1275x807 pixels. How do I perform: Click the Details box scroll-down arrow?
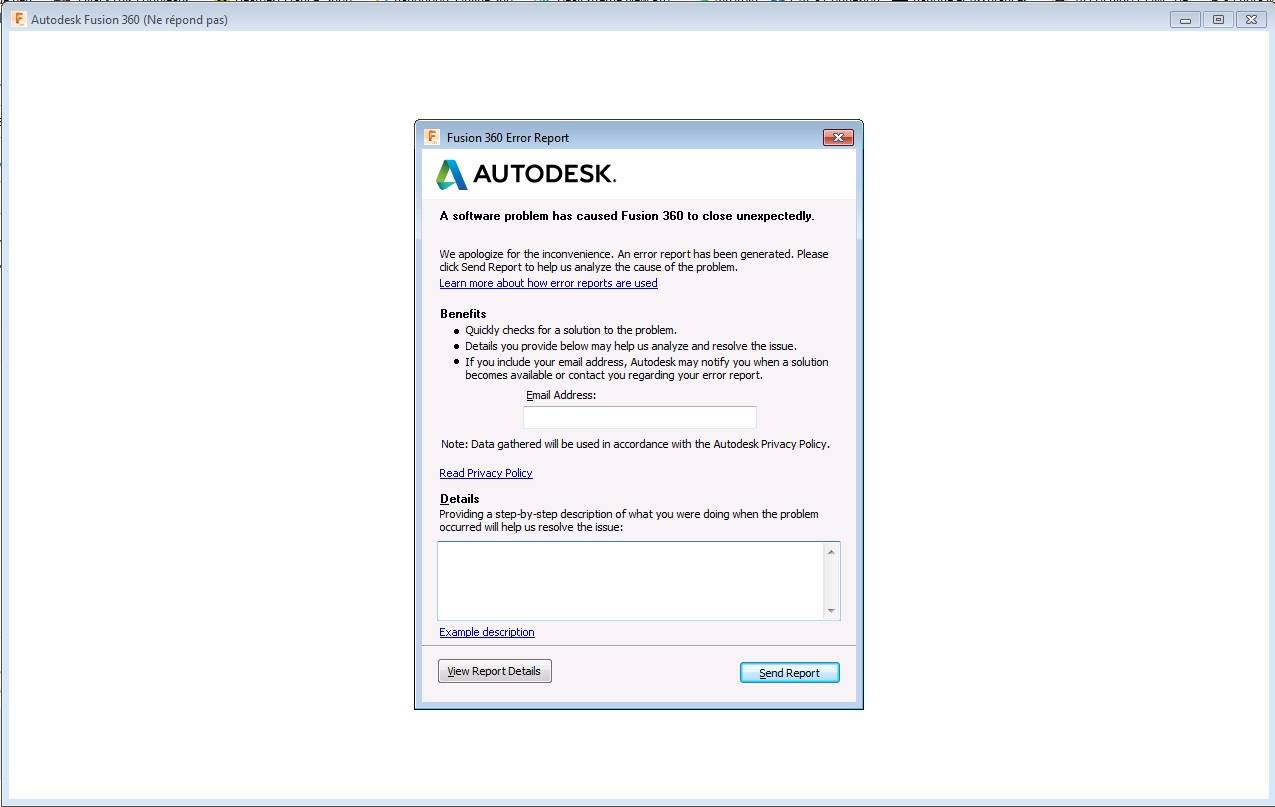pos(831,611)
